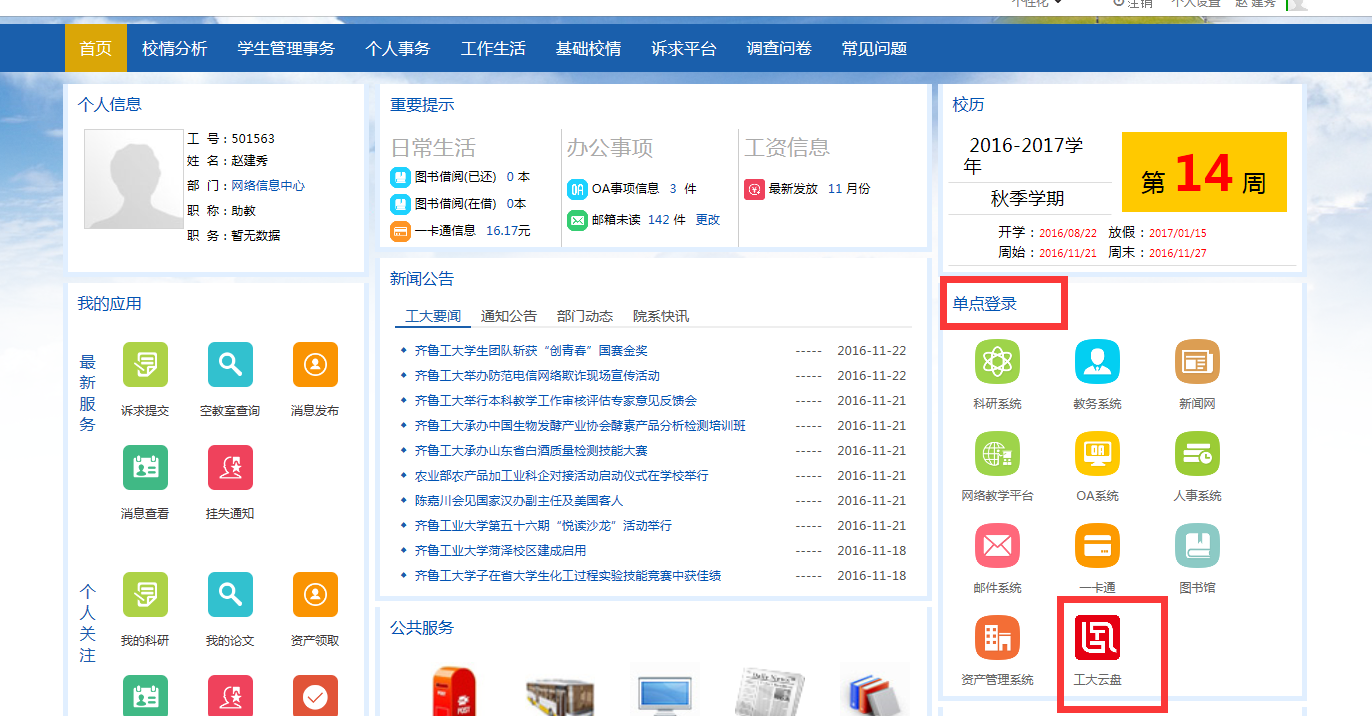The height and width of the screenshot is (716, 1372).
Task: Click the green 邮箱未读 mail icon
Action: pos(577,220)
